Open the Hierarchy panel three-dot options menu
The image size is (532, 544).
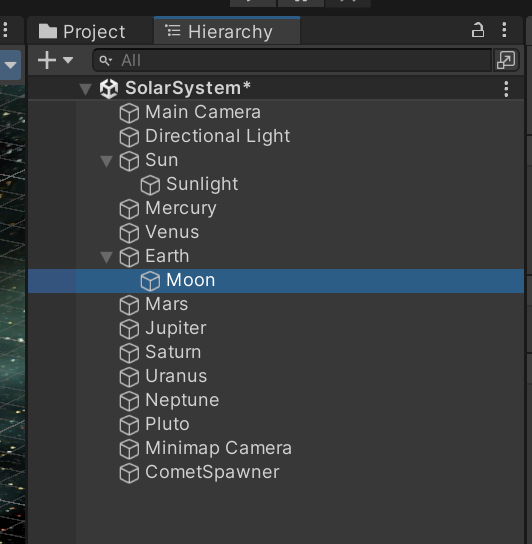[x=504, y=30]
